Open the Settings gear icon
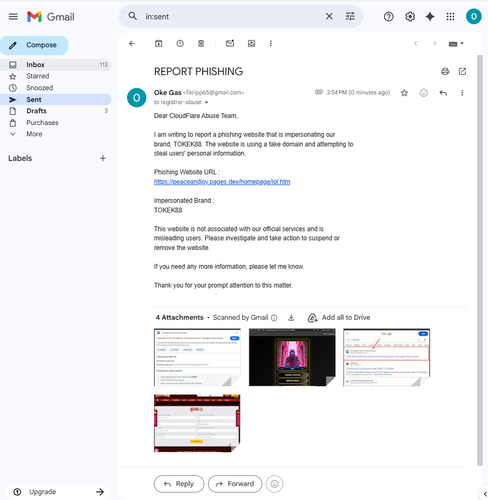This screenshot has height=500, width=488. (x=410, y=17)
